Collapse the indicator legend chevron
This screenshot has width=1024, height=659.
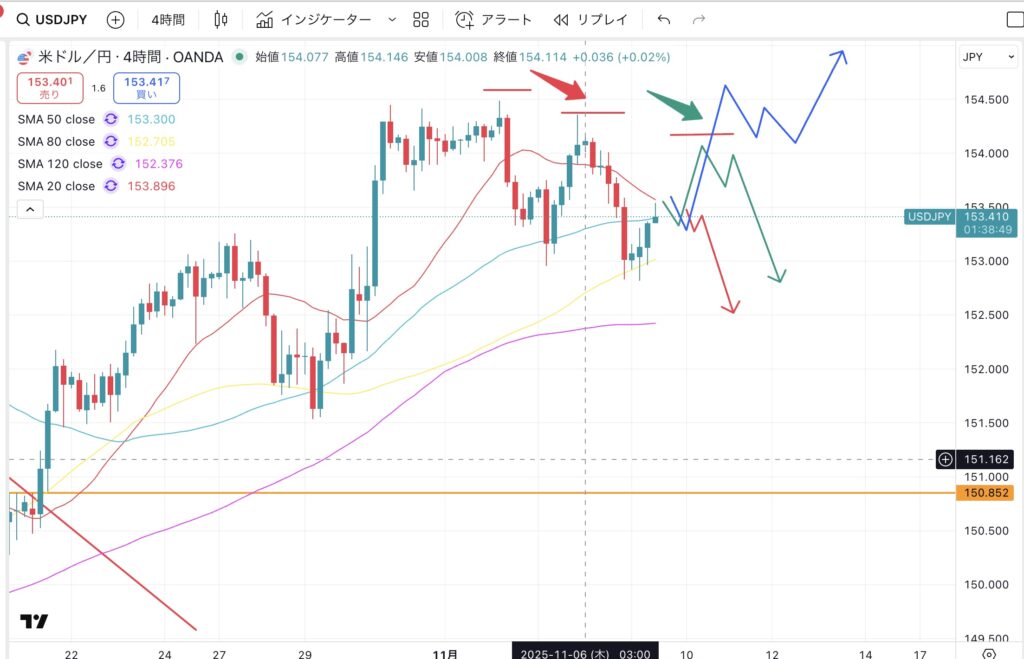click(29, 209)
